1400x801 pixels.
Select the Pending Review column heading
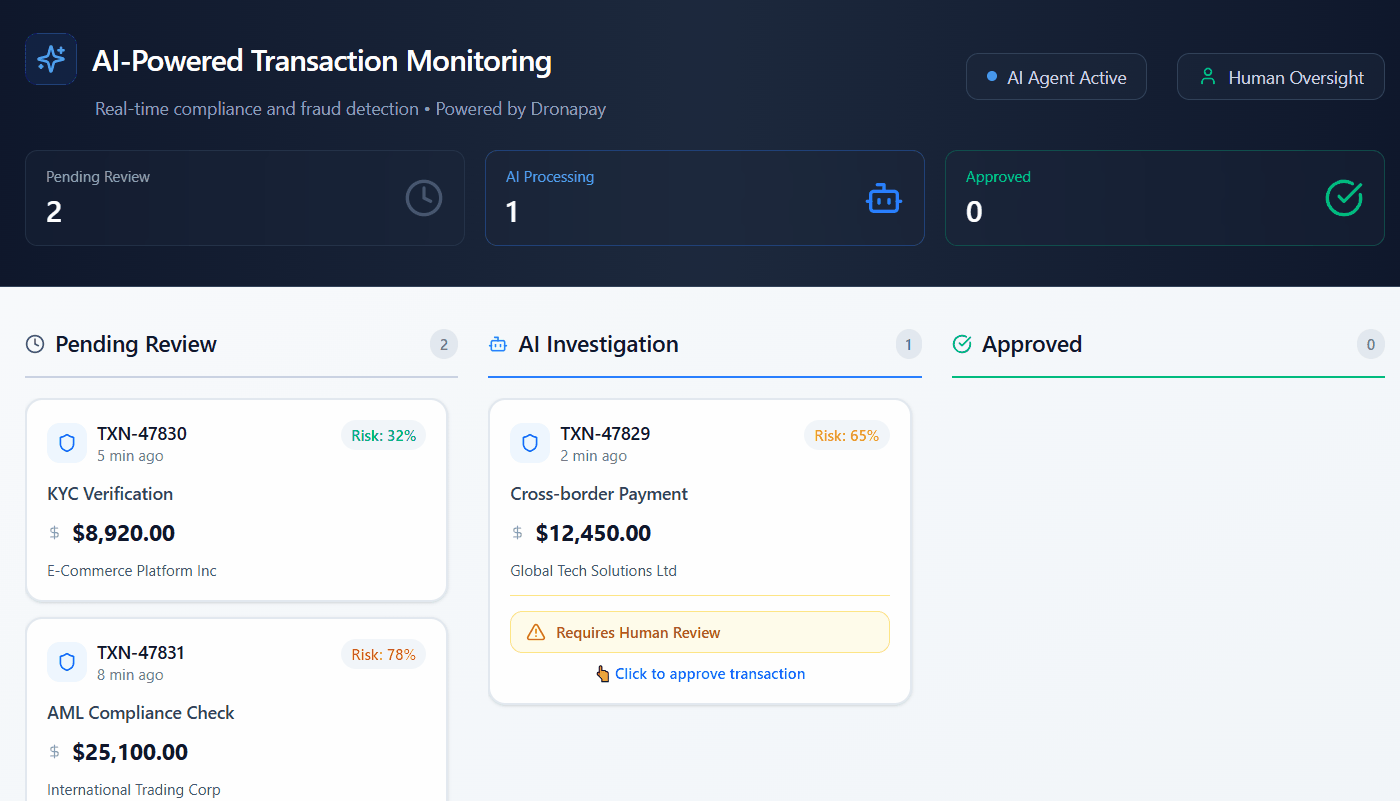click(x=135, y=345)
